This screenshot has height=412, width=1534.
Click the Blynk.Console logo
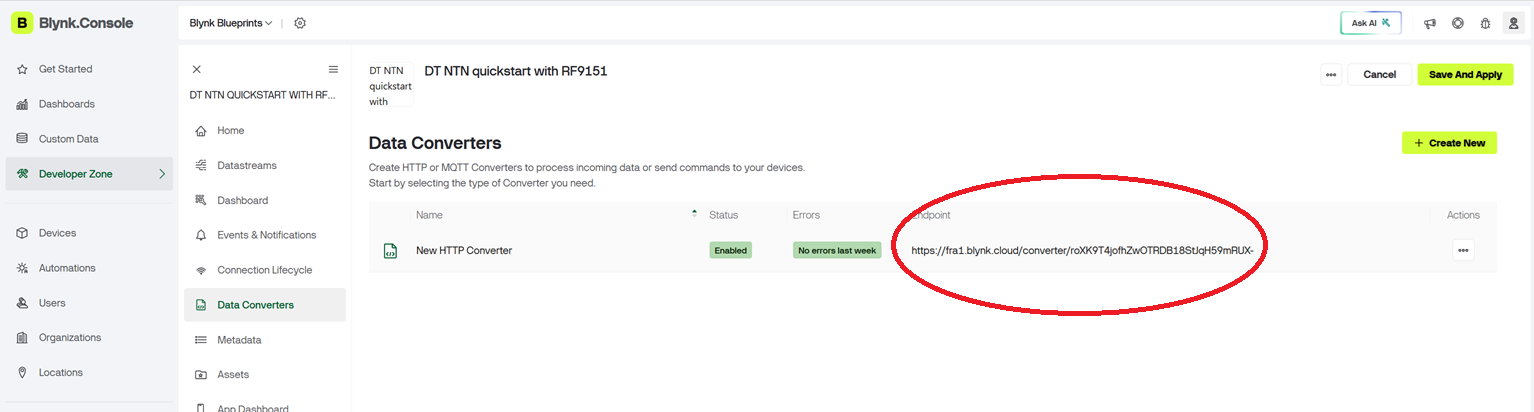[x=72, y=23]
